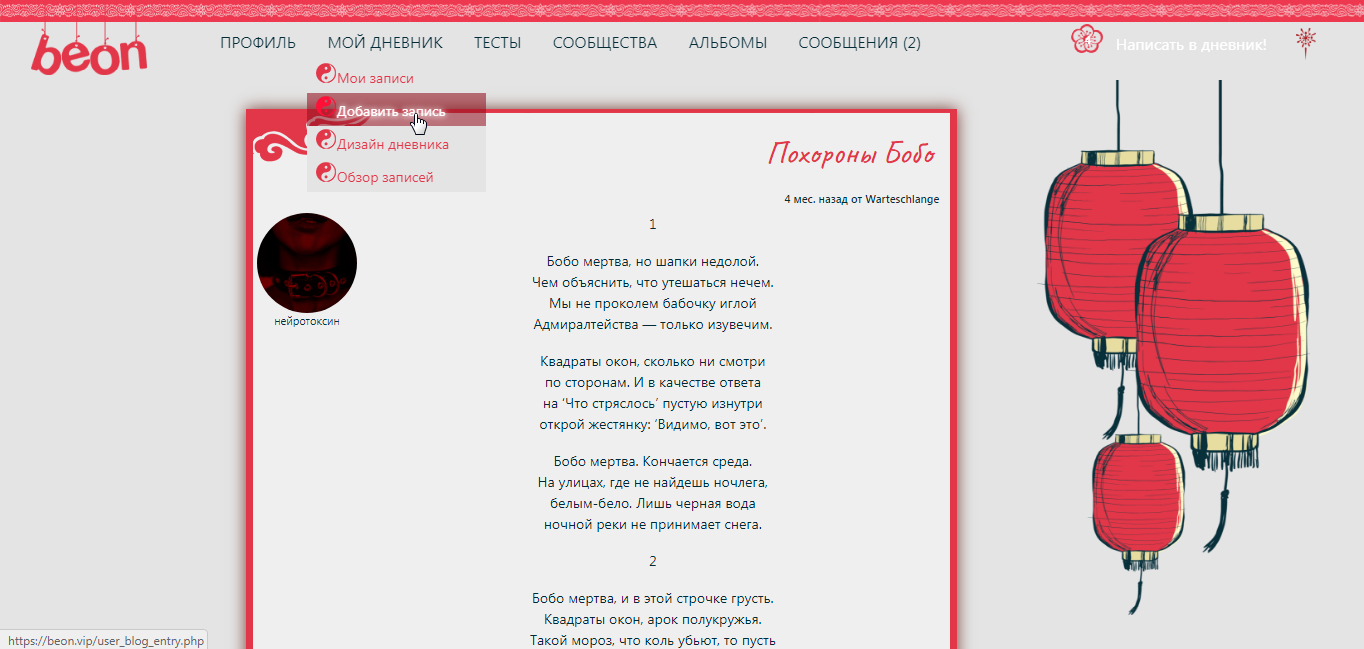Open the post title Похороны Бобо

point(852,154)
